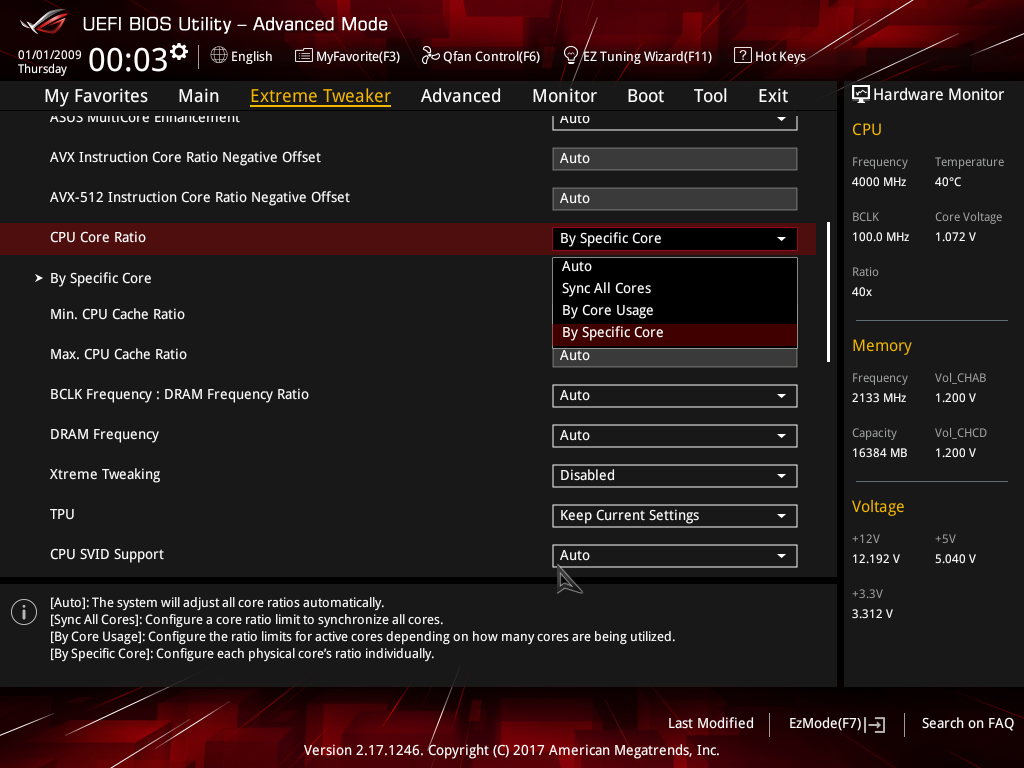The height and width of the screenshot is (768, 1024).
Task: Open BCLK Frequency DRAM Ratio dropdown
Action: click(675, 396)
